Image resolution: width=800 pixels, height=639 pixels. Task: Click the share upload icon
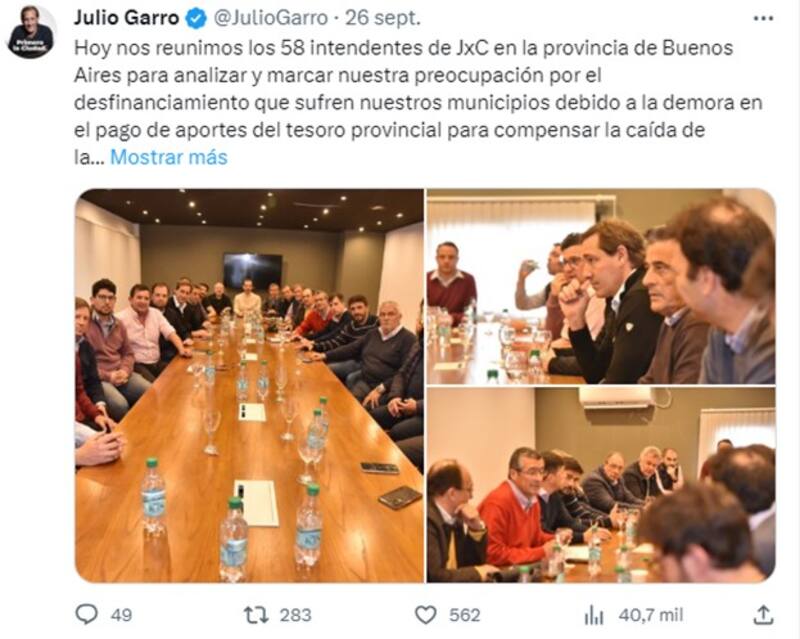pos(763,615)
